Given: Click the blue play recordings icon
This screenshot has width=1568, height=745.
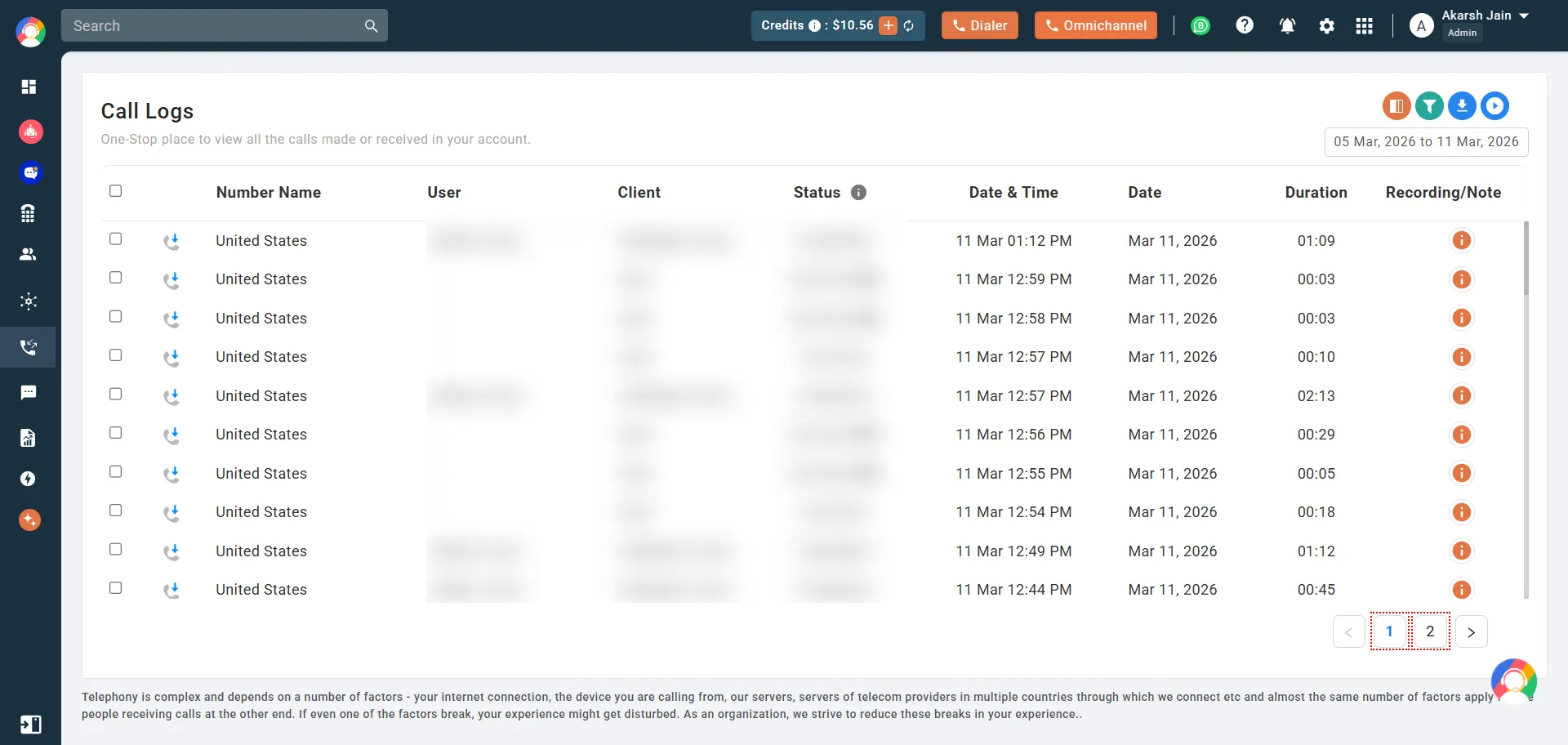Looking at the screenshot, I should coord(1494,105).
